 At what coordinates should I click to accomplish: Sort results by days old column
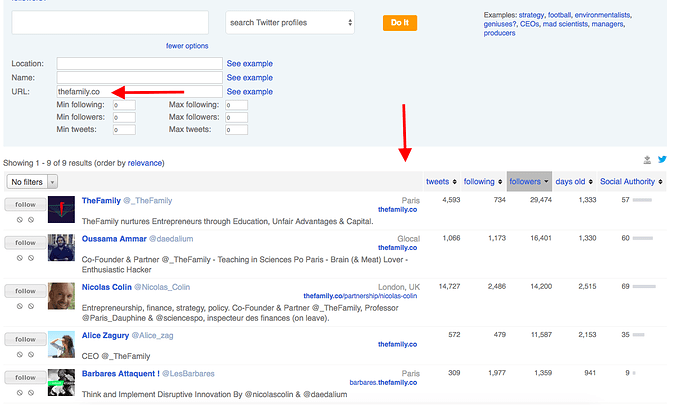click(574, 181)
